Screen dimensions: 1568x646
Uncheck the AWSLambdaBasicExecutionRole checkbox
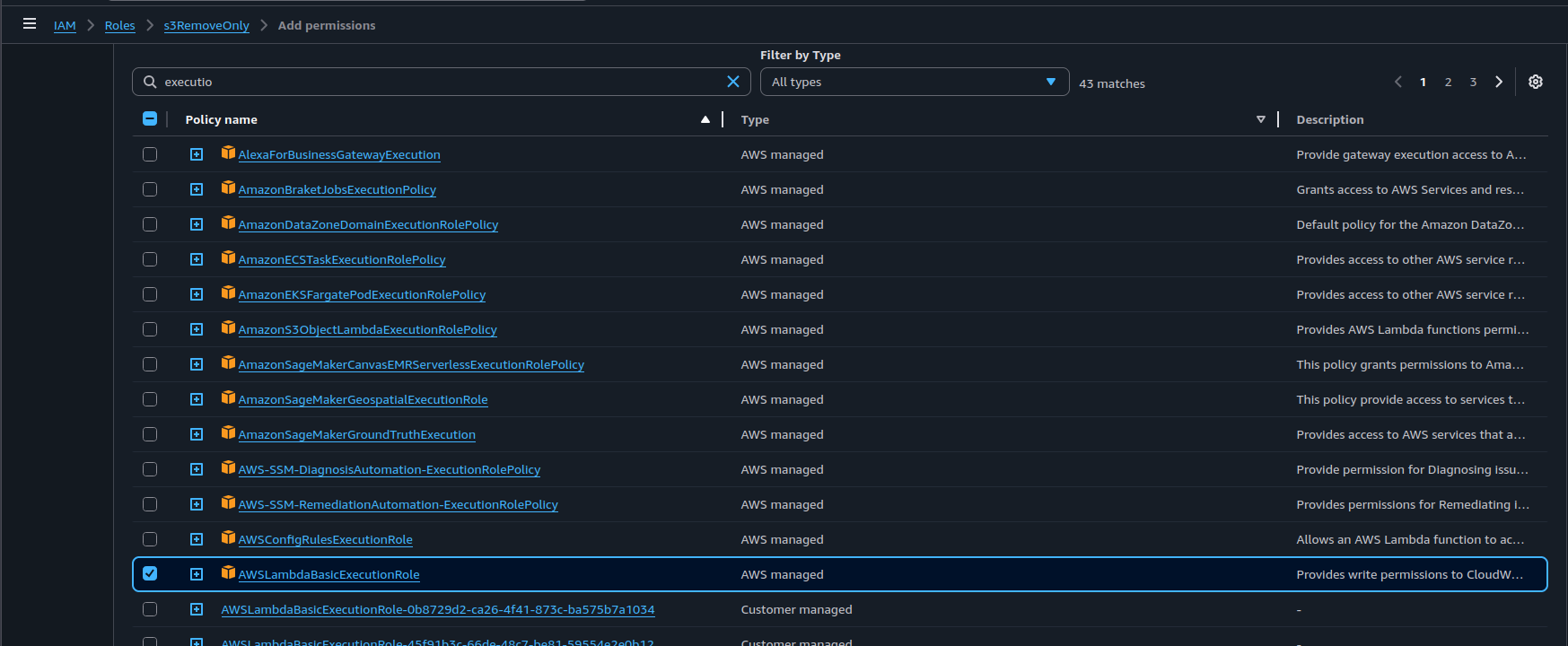click(x=150, y=573)
